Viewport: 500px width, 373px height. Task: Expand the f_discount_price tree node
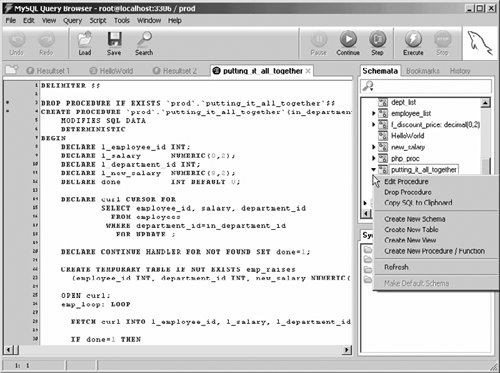pos(373,125)
